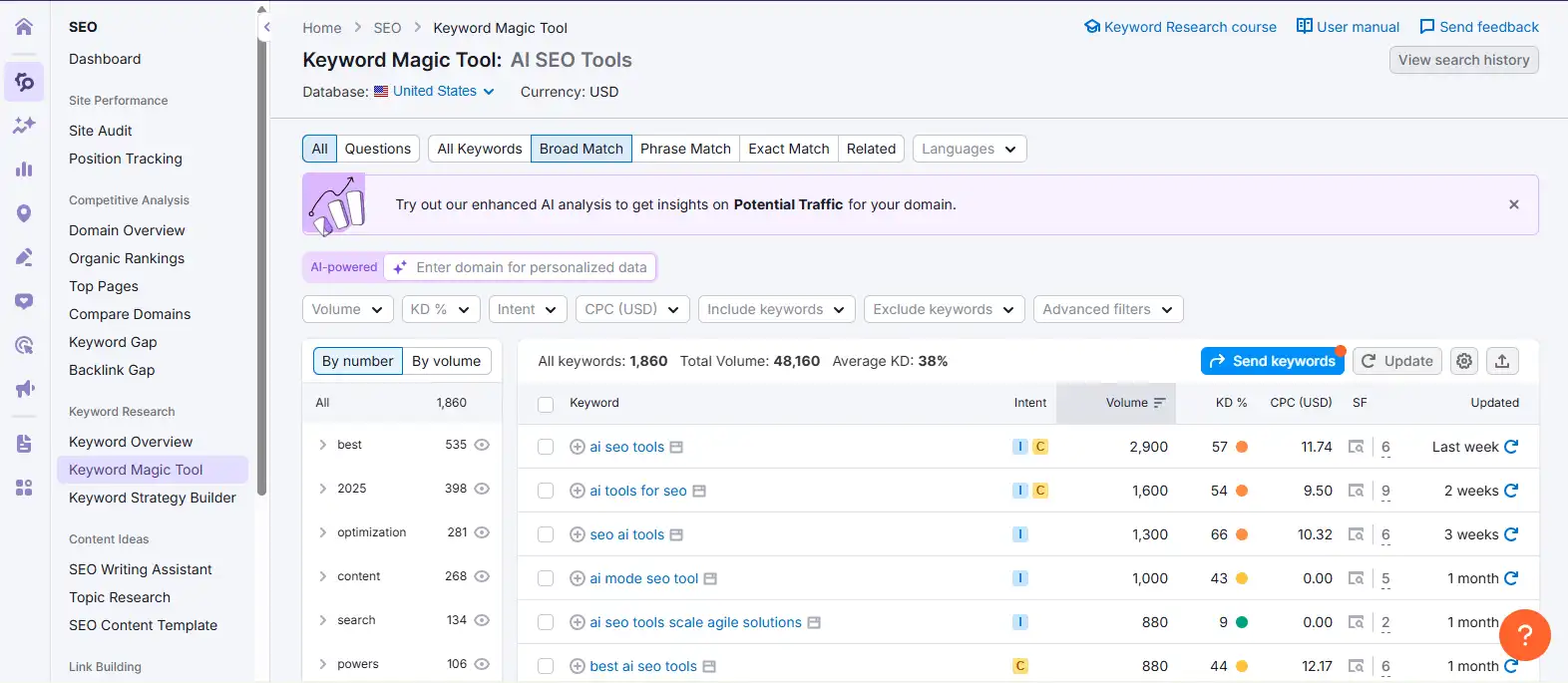The width and height of the screenshot is (1568, 683).
Task: Tick the select-all keywords checkbox
Action: (546, 404)
